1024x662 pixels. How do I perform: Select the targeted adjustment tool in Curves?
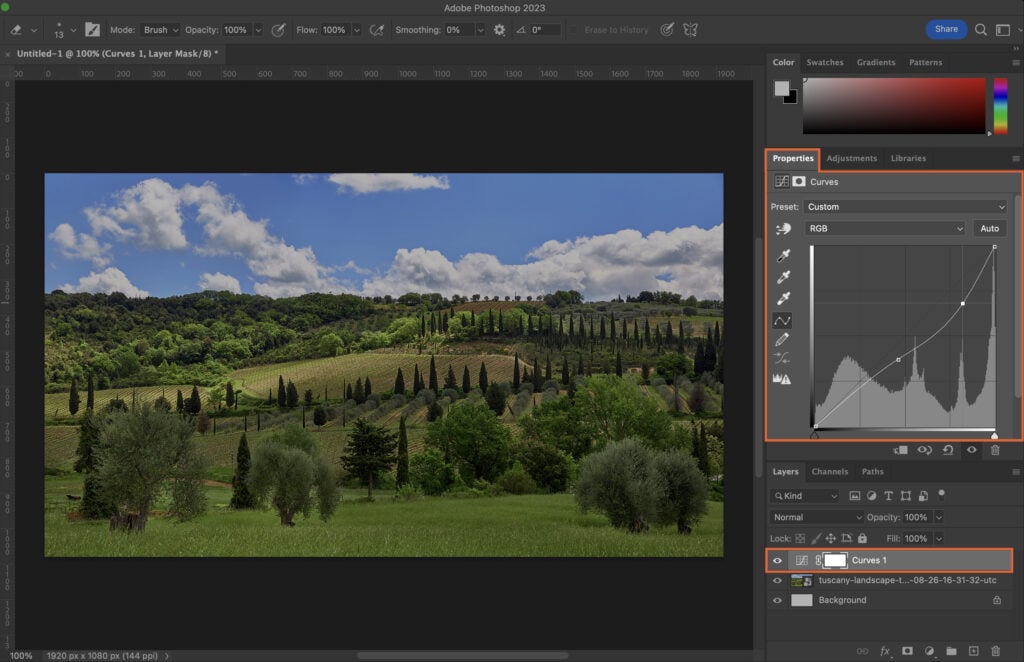783,228
